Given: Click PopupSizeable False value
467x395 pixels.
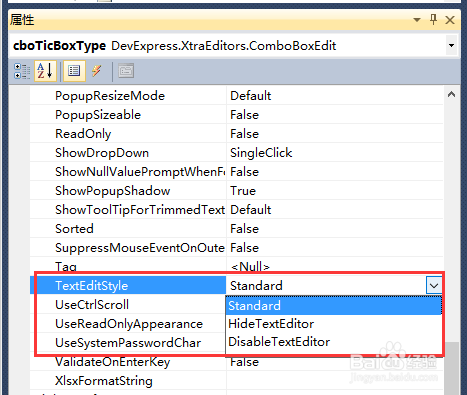Looking at the screenshot, I should tap(335, 115).
